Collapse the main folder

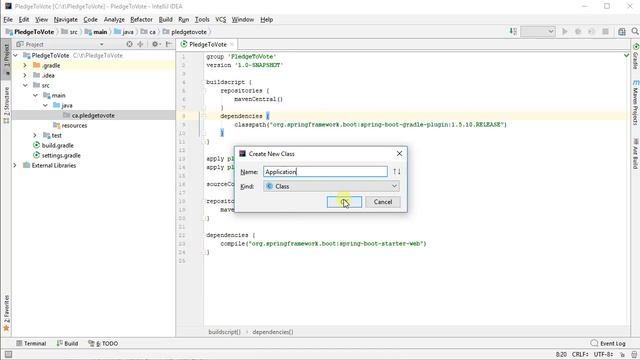click(36, 95)
